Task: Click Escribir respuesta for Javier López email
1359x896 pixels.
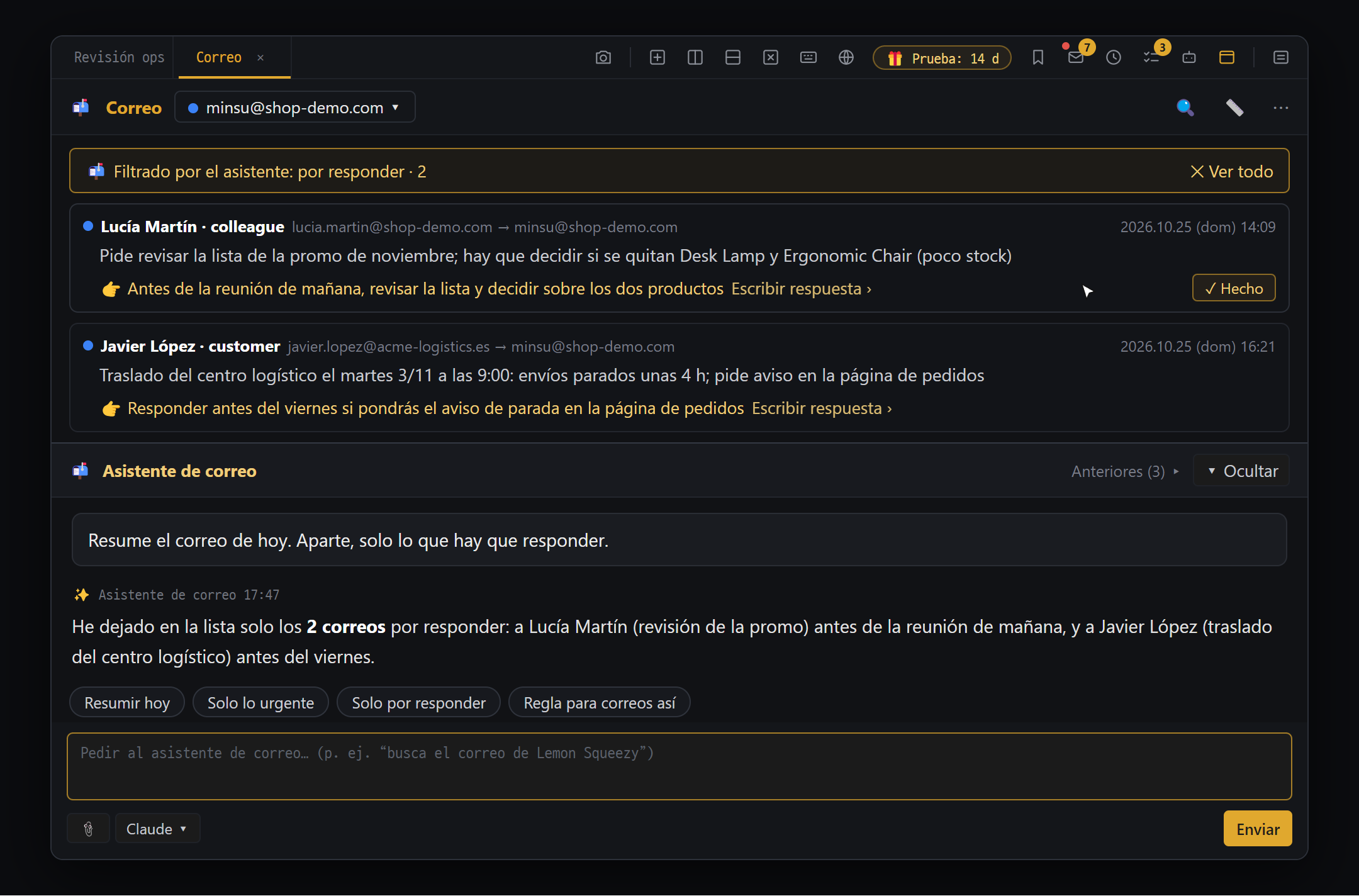Action: [822, 408]
